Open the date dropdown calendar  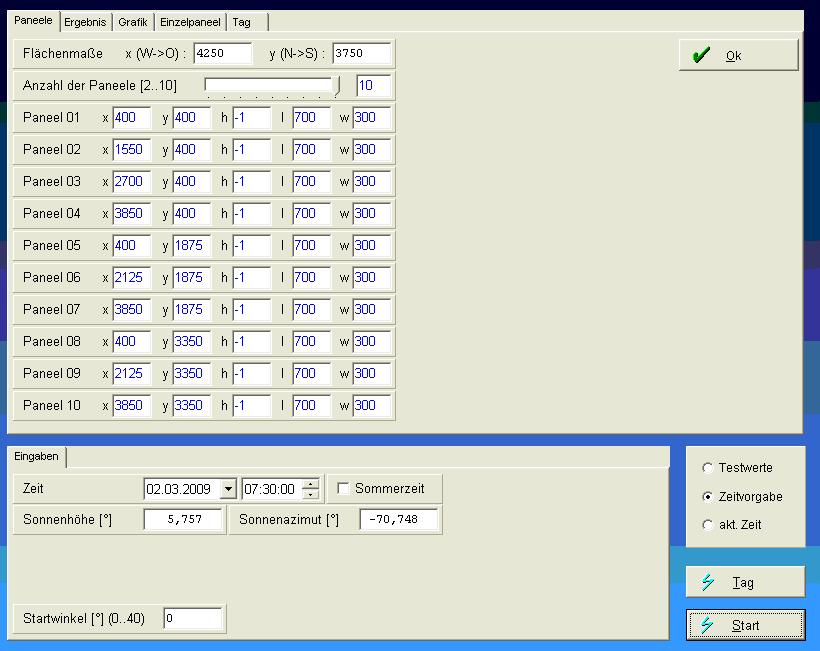click(x=228, y=489)
